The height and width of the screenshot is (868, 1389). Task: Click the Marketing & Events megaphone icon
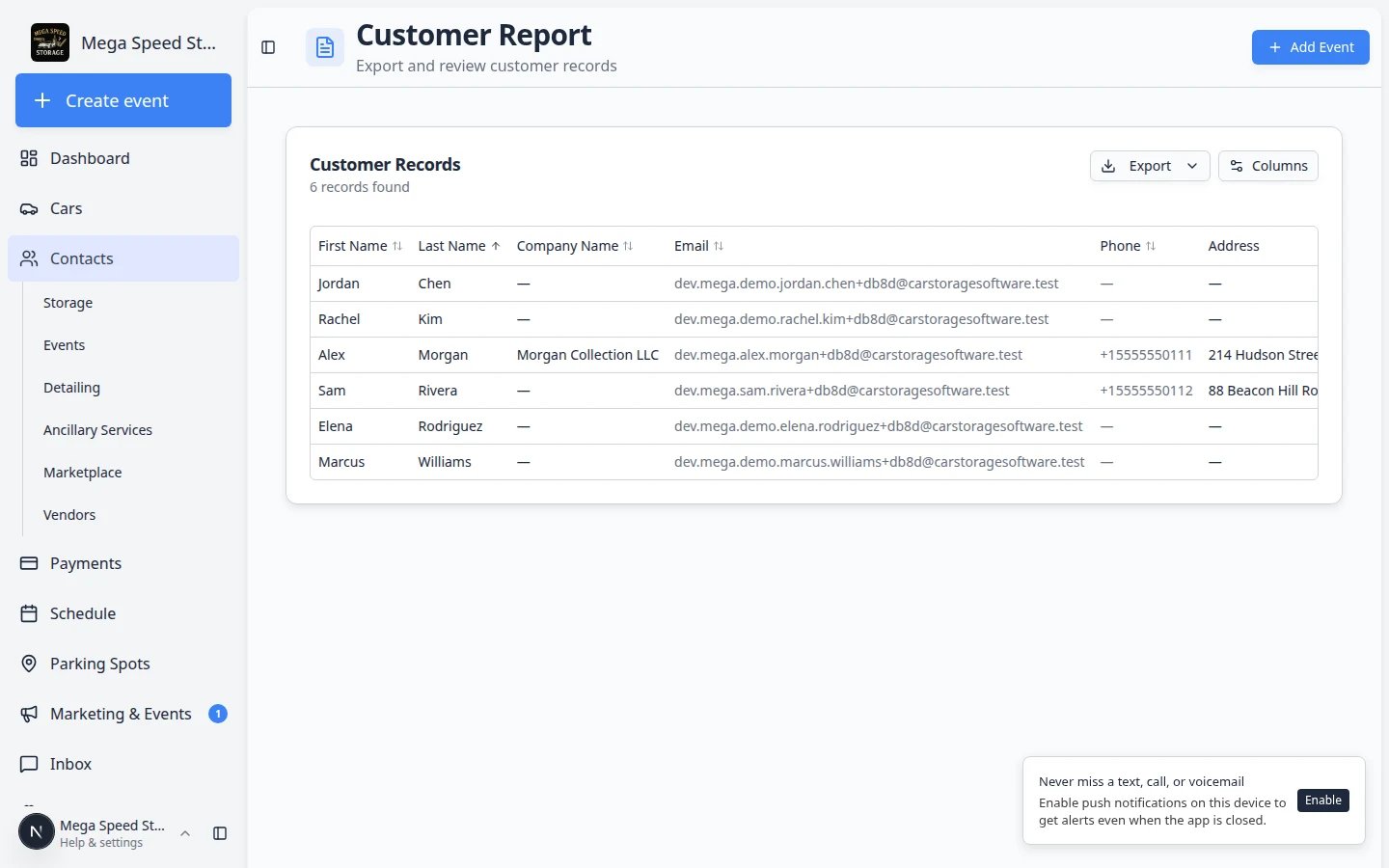click(29, 714)
